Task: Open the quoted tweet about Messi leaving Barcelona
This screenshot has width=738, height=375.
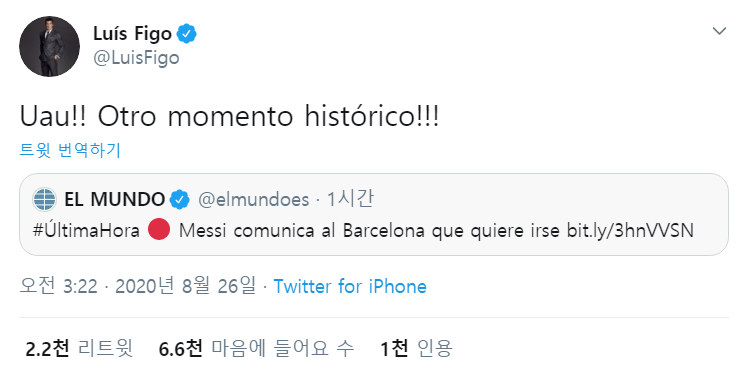Action: (x=374, y=215)
